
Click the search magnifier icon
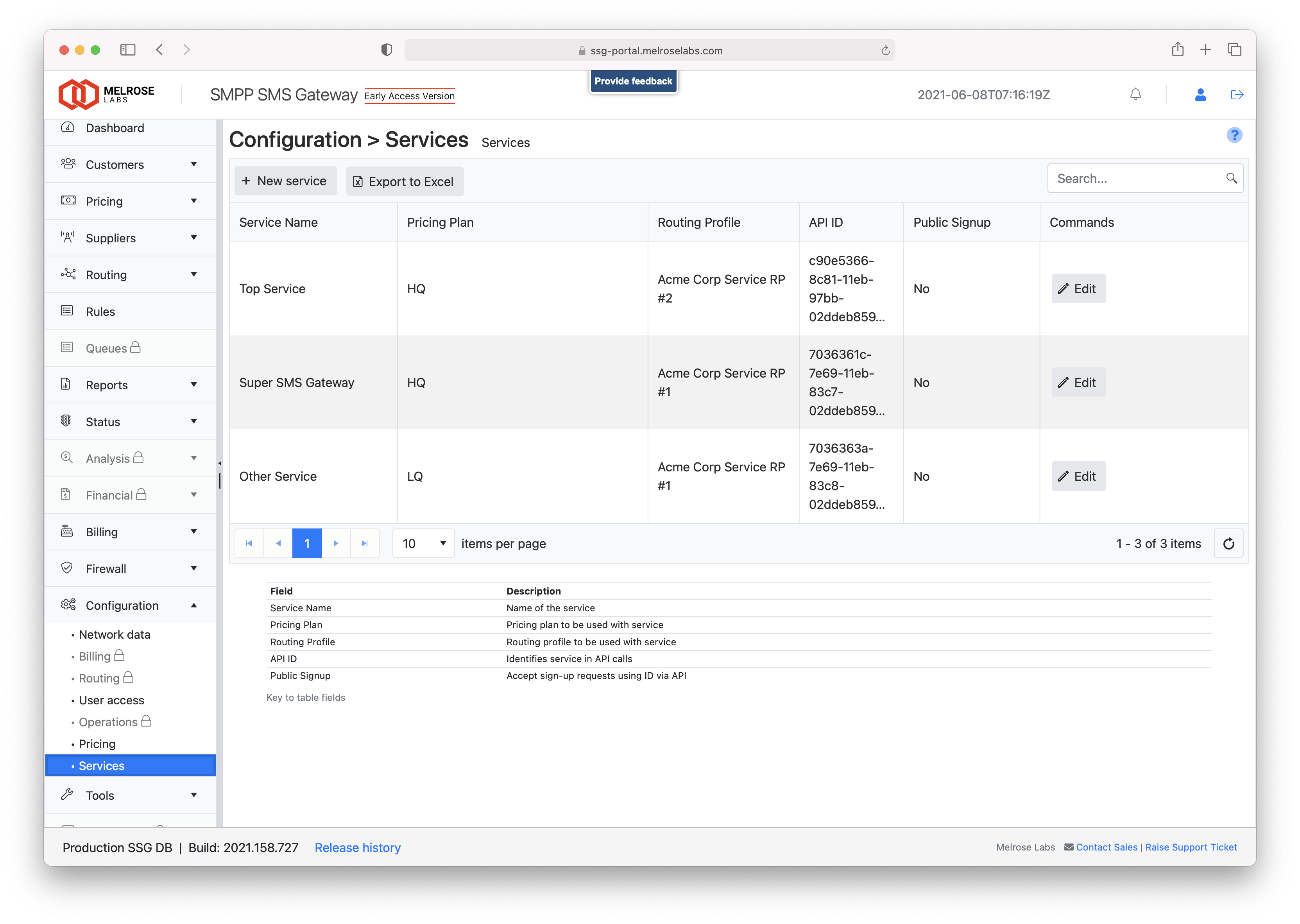1231,179
